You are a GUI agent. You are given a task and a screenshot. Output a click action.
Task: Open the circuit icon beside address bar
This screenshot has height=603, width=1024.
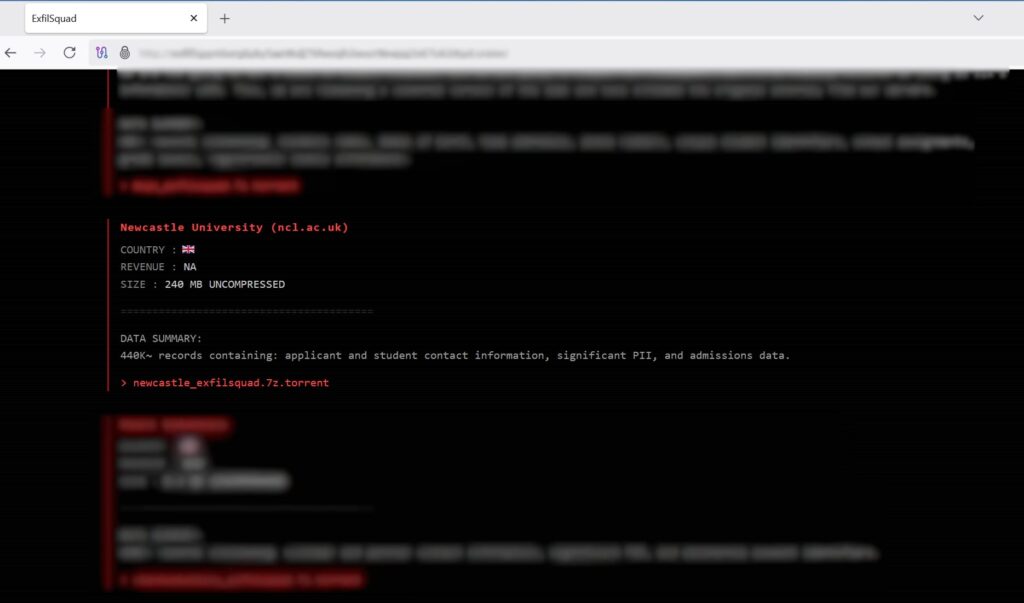(x=101, y=53)
